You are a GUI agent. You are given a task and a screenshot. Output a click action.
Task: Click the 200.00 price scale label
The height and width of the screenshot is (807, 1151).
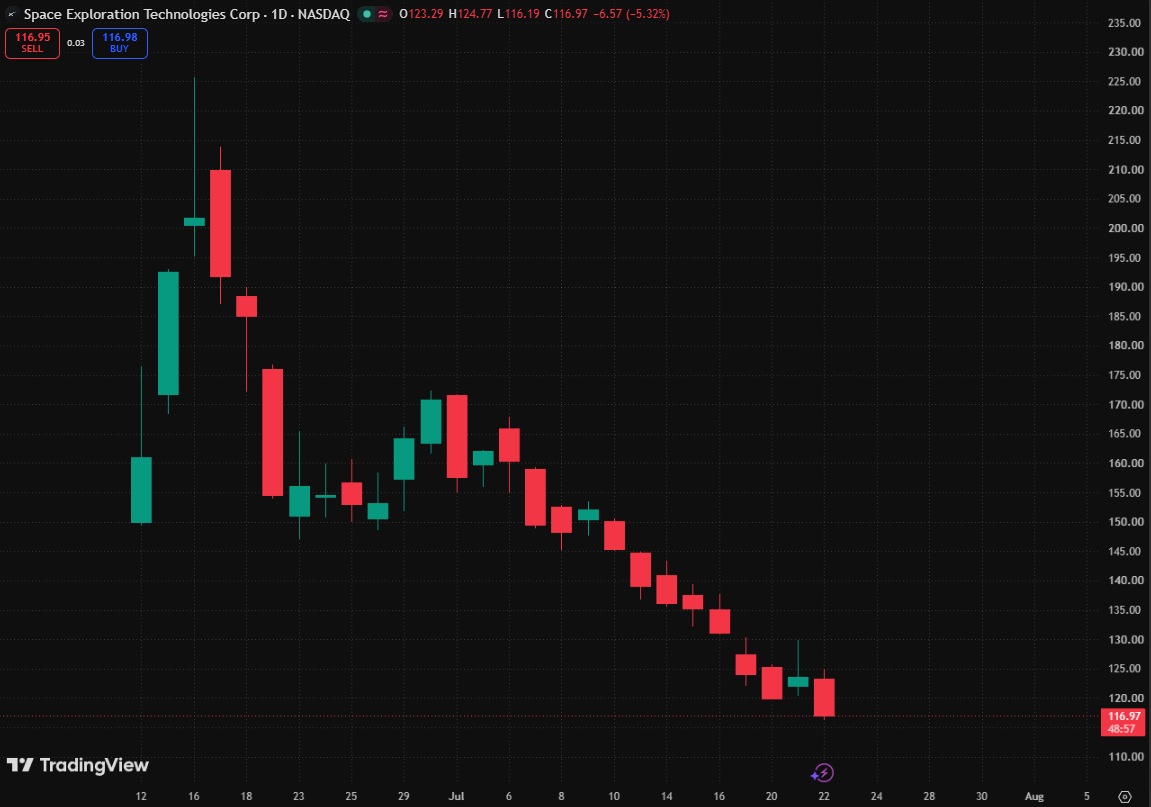click(1125, 228)
